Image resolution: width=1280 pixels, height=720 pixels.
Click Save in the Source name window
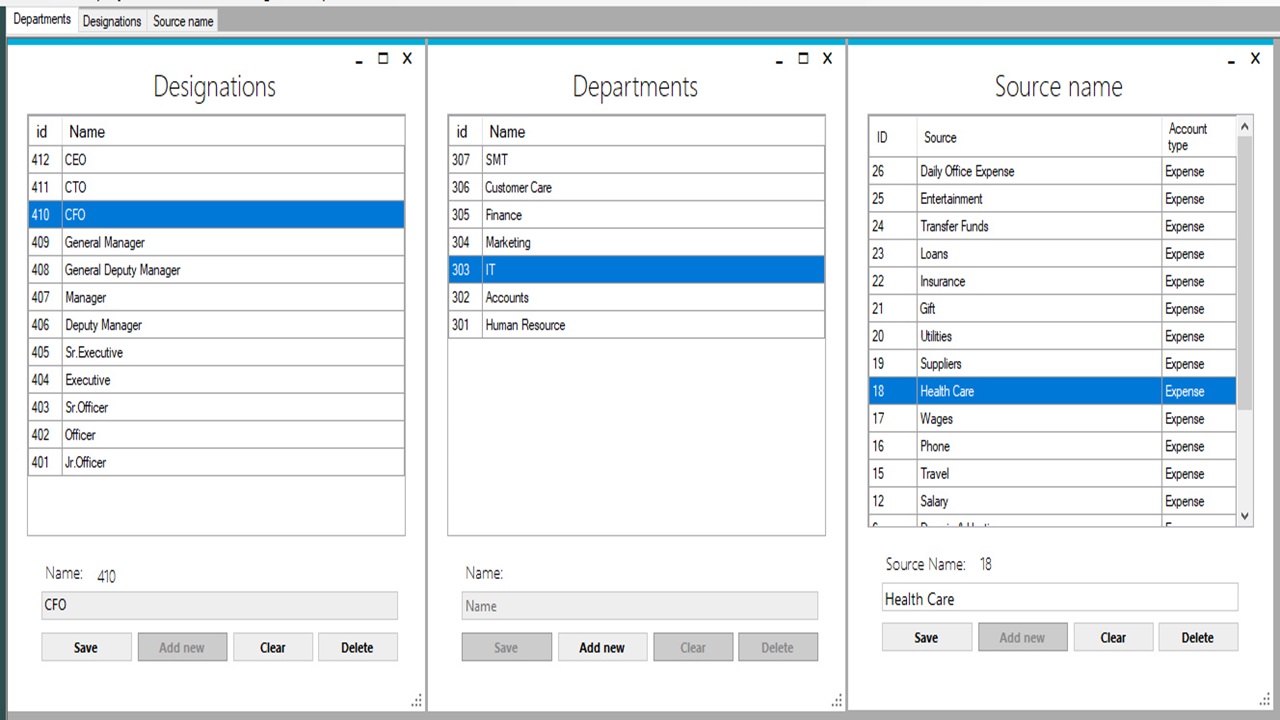pos(925,637)
